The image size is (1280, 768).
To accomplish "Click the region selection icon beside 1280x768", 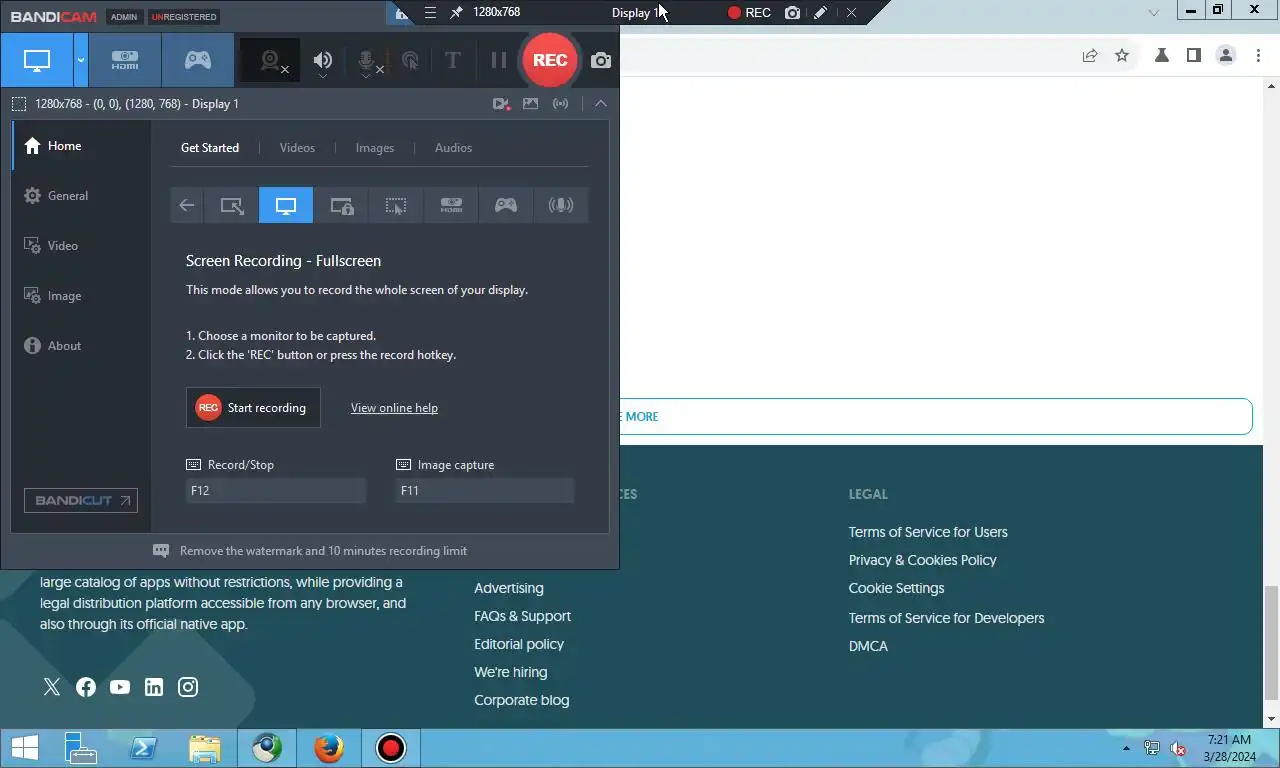I will [x=19, y=104].
